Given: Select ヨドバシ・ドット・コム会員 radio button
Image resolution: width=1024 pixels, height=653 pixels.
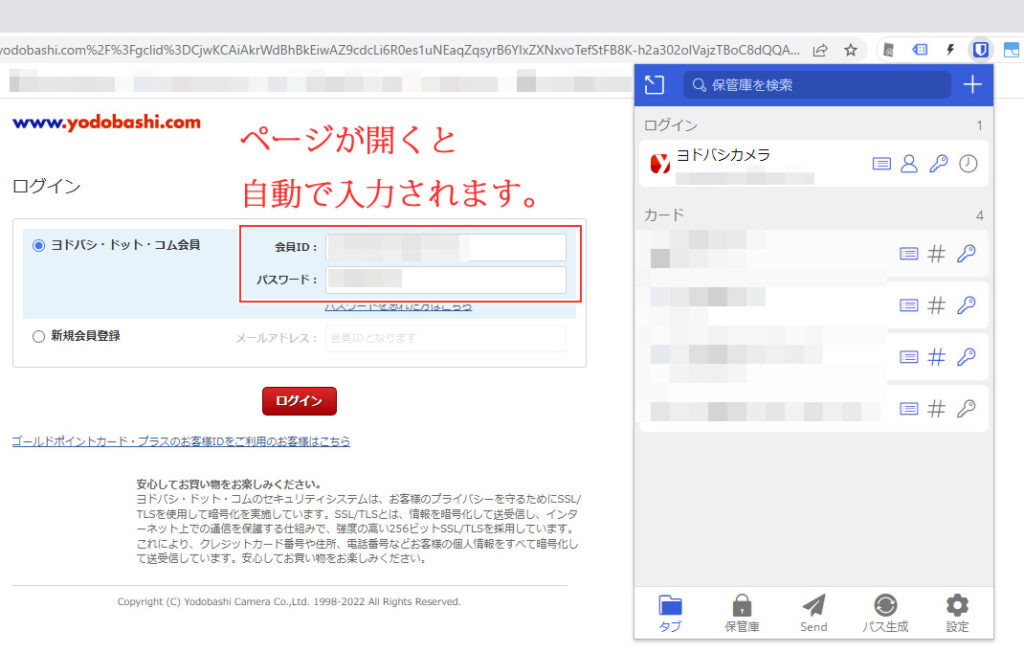Looking at the screenshot, I should click(39, 246).
